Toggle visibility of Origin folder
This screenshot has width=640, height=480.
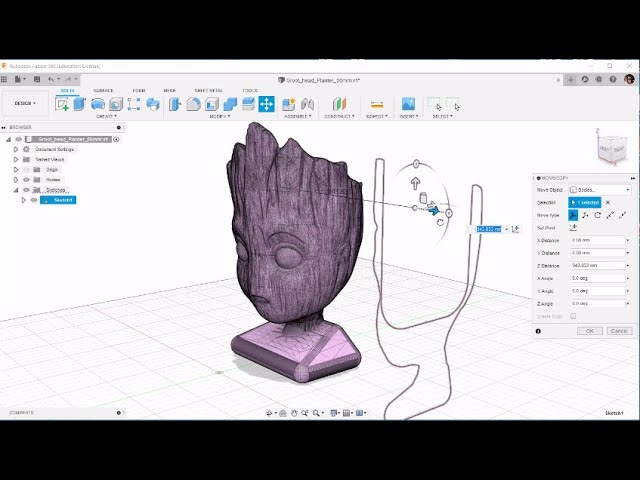(x=27, y=169)
